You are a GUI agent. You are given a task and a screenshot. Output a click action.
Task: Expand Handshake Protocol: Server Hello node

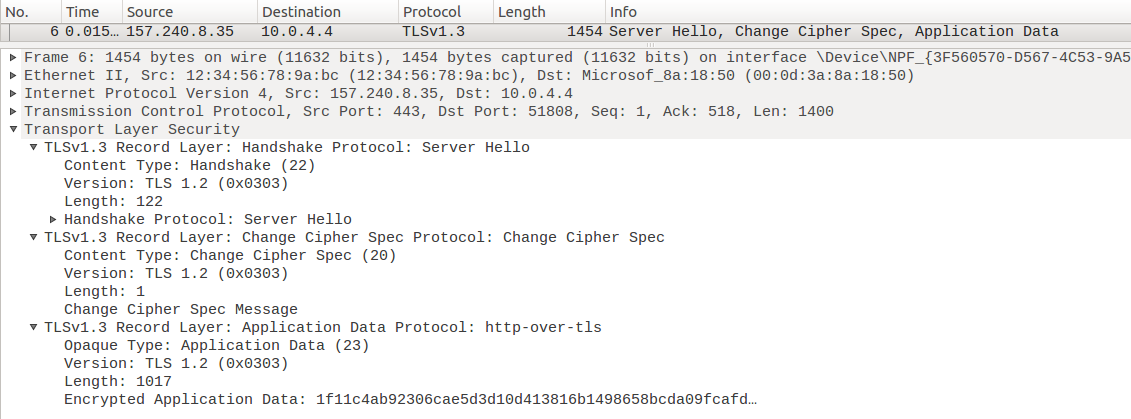(x=53, y=219)
